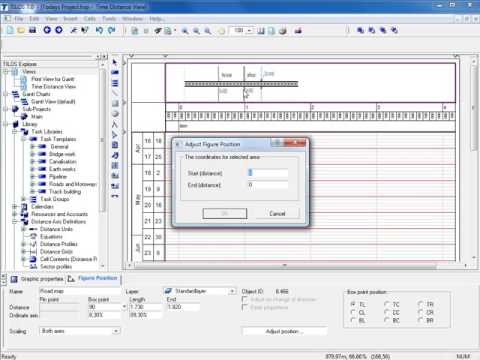Screen dimensions: 480x360
Task: Select the TL box point radio button
Action: click(x=353, y=304)
